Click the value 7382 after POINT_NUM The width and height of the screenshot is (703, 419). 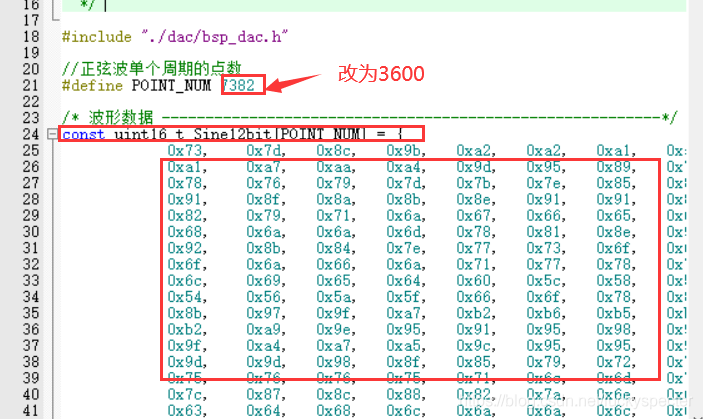[245, 86]
